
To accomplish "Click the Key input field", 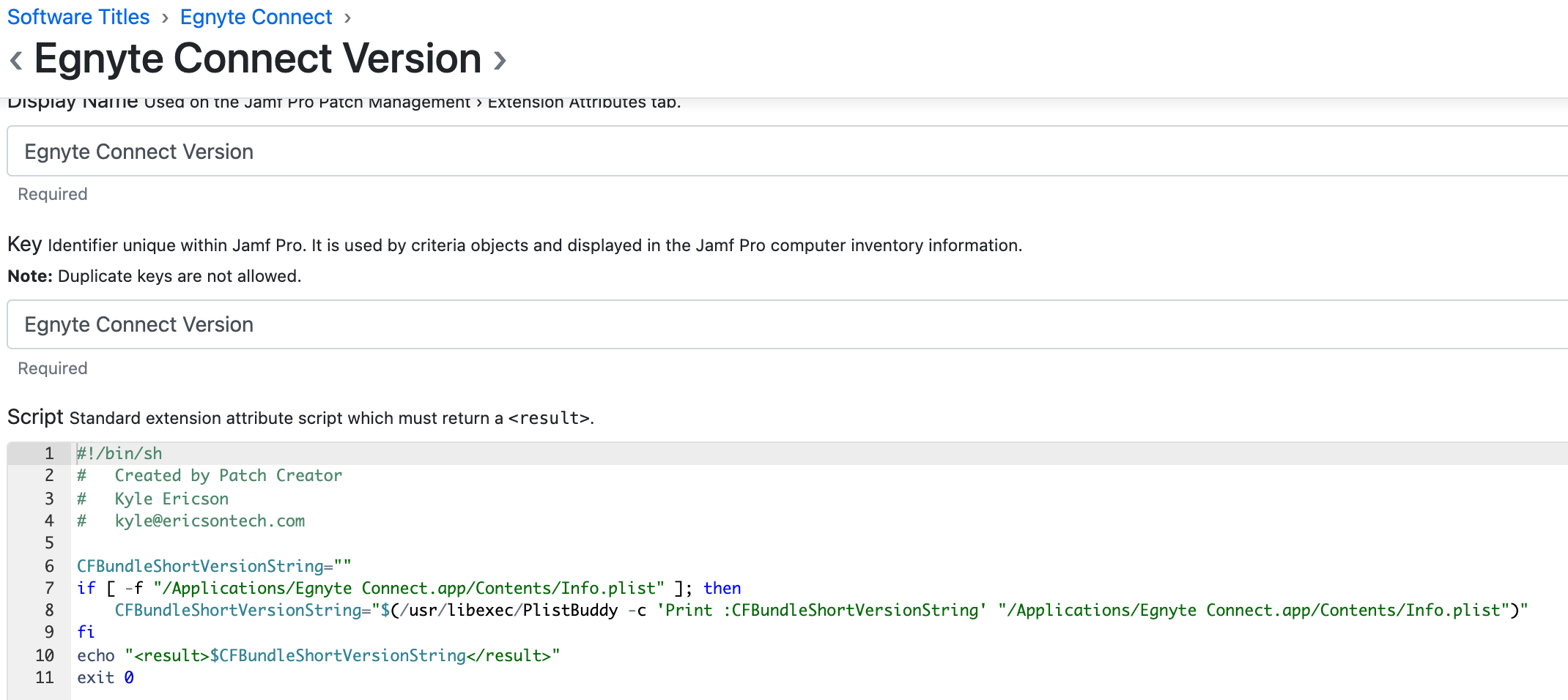I will coord(788,324).
